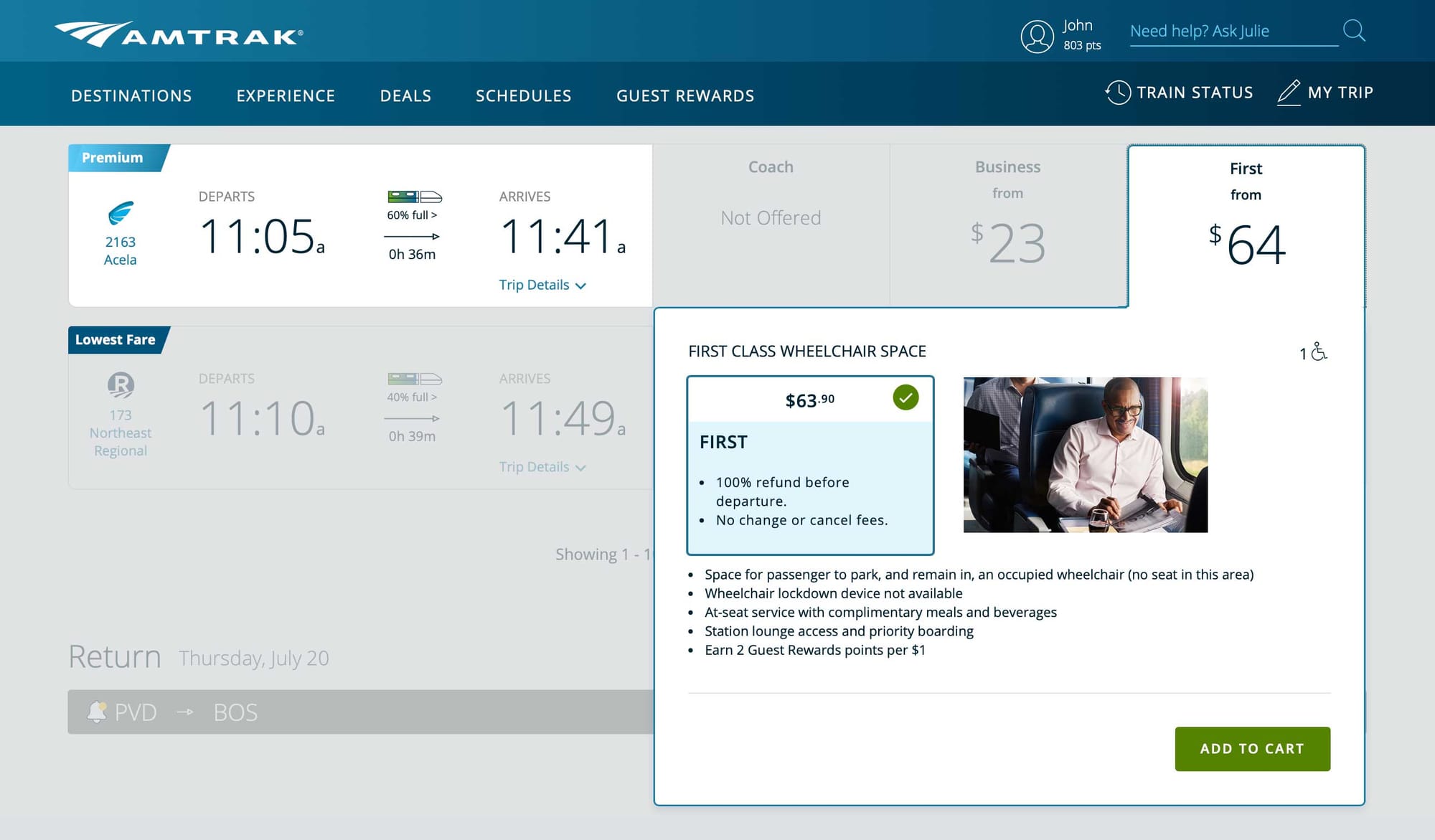Click the Add to Cart button
The image size is (1435, 840).
(1252, 748)
